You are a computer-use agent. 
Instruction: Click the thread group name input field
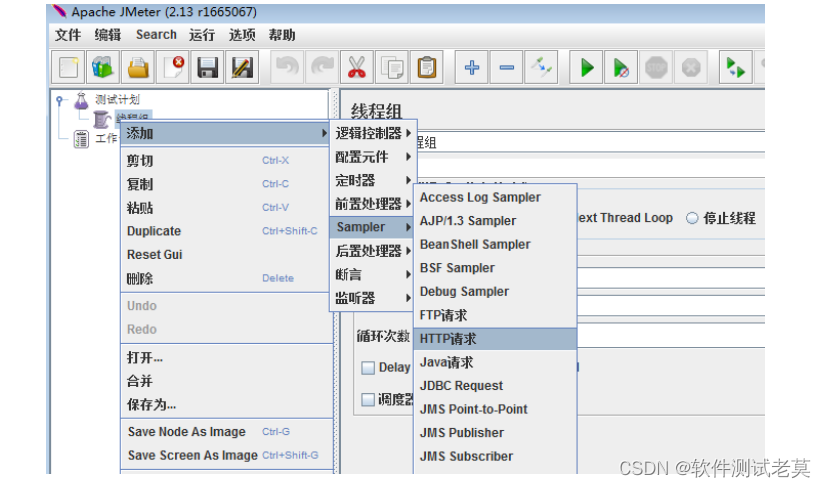pos(590,142)
